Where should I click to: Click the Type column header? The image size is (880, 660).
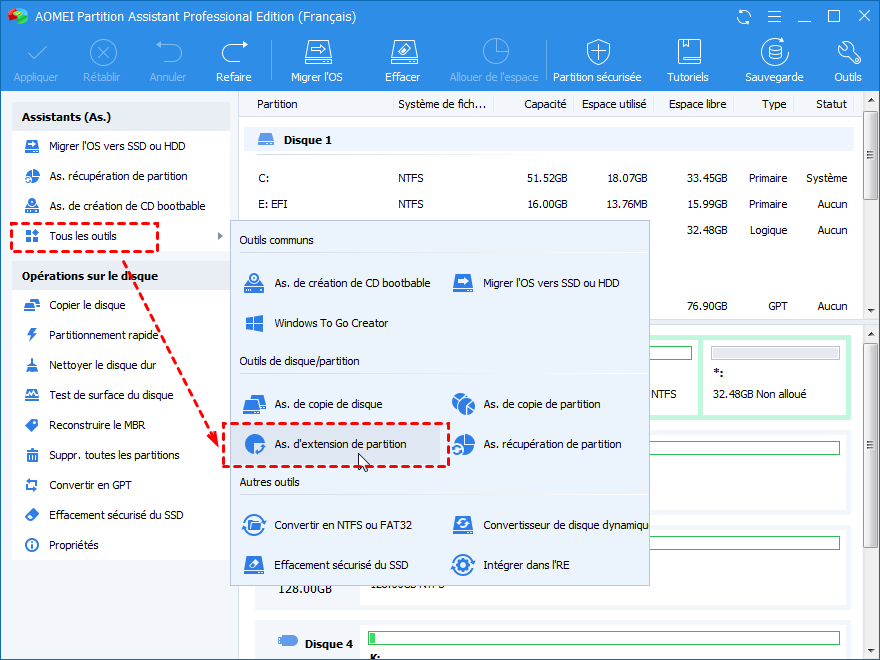click(x=774, y=104)
